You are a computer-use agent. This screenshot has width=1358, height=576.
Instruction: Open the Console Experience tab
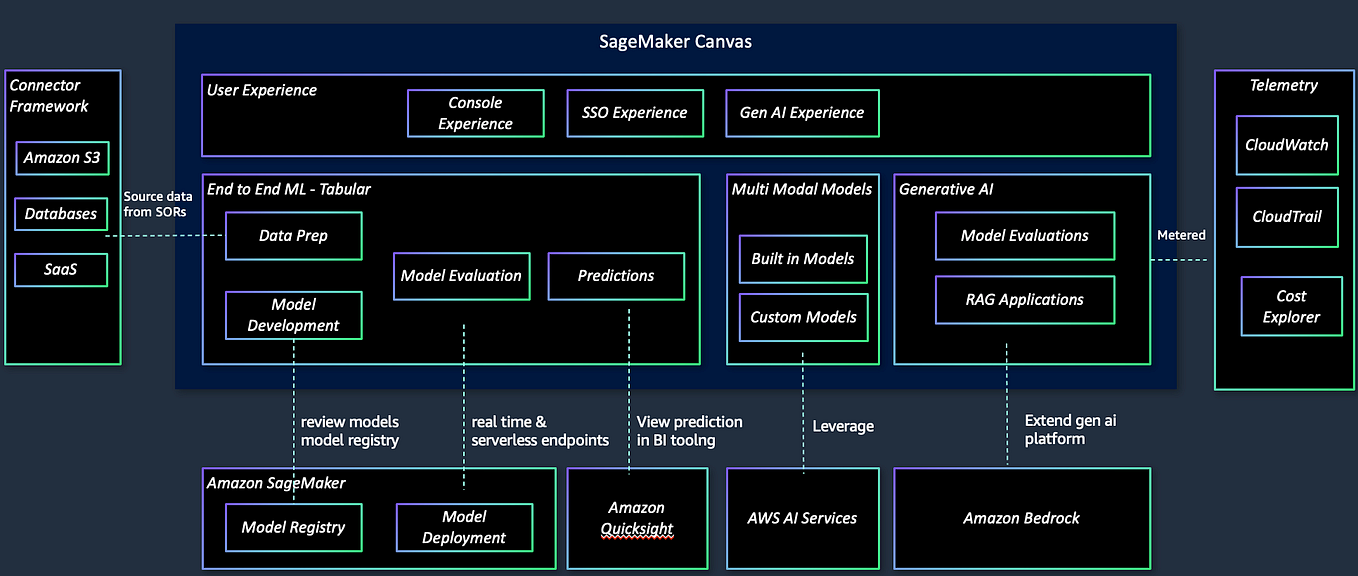pyautogui.click(x=475, y=113)
